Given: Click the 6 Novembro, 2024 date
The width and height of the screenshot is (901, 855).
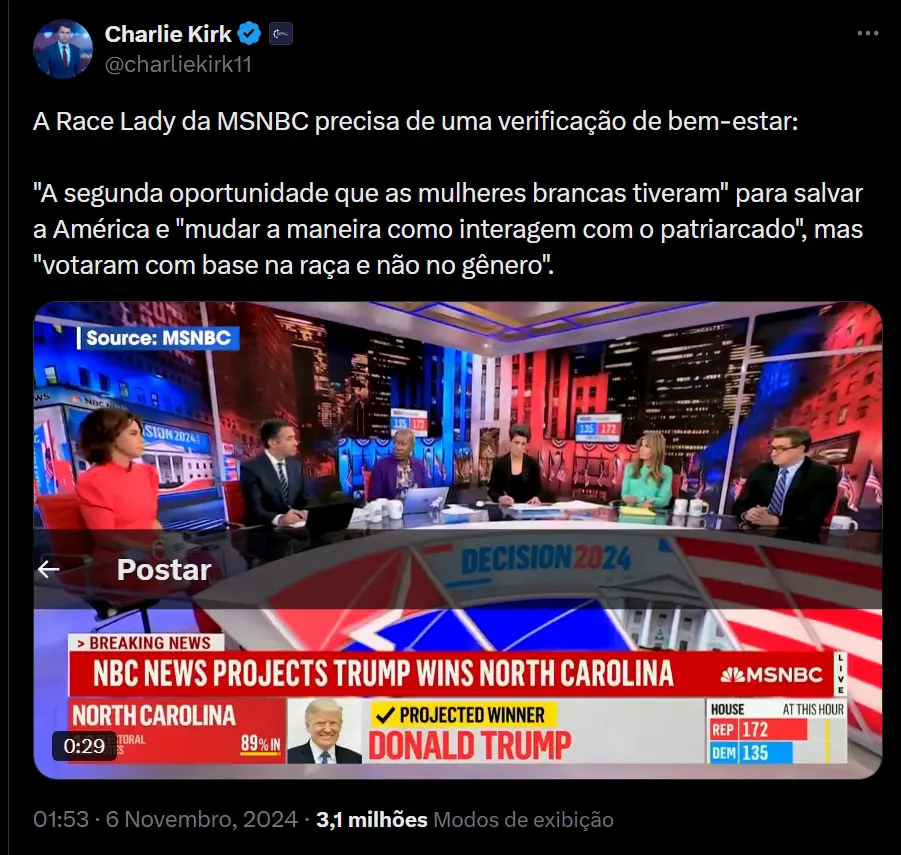Looking at the screenshot, I should (202, 819).
